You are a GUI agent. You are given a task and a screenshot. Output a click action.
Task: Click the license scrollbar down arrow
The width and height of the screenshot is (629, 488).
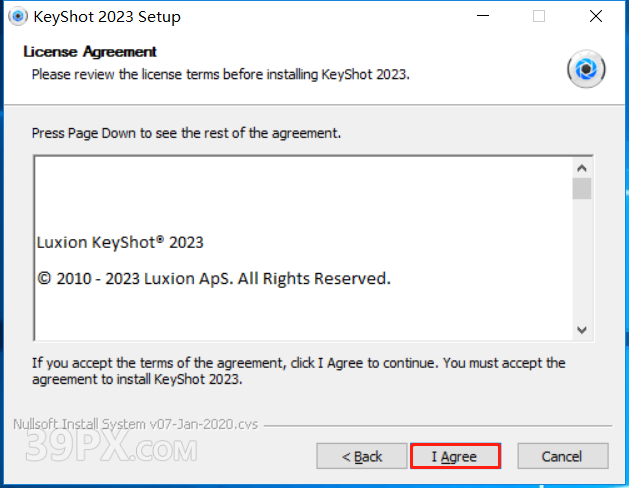[582, 330]
